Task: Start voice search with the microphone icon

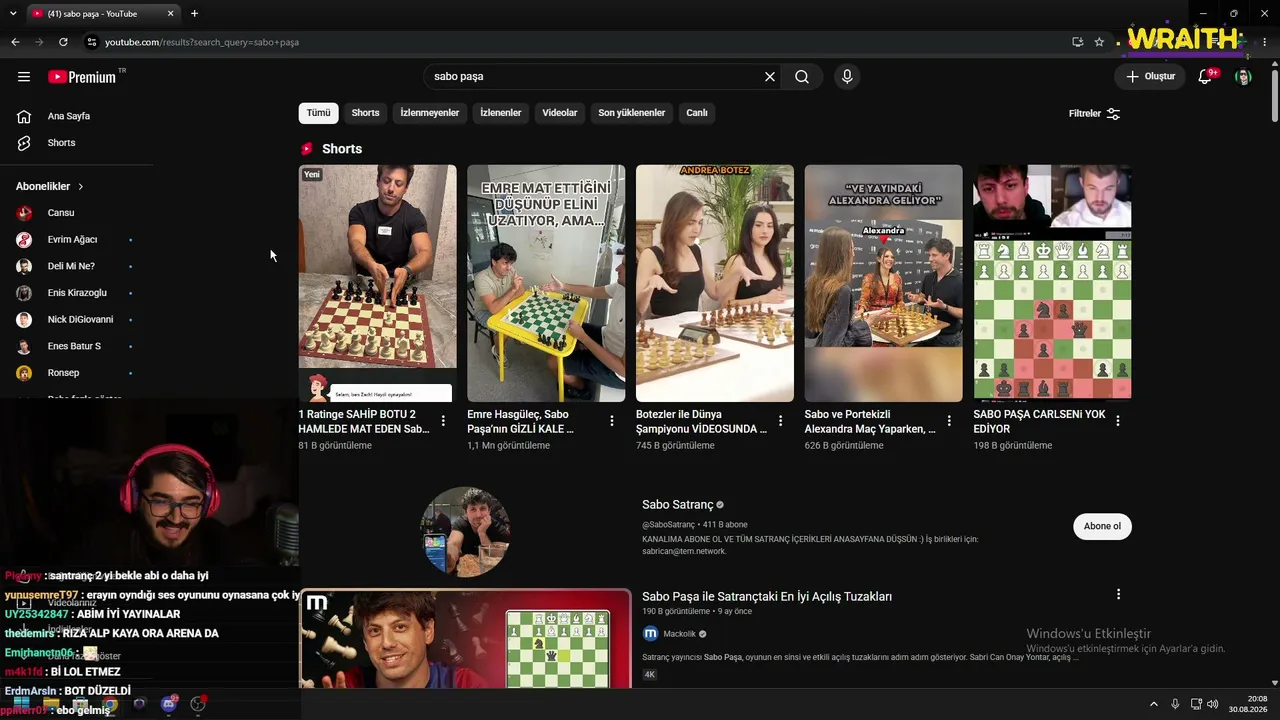Action: pyautogui.click(x=847, y=77)
